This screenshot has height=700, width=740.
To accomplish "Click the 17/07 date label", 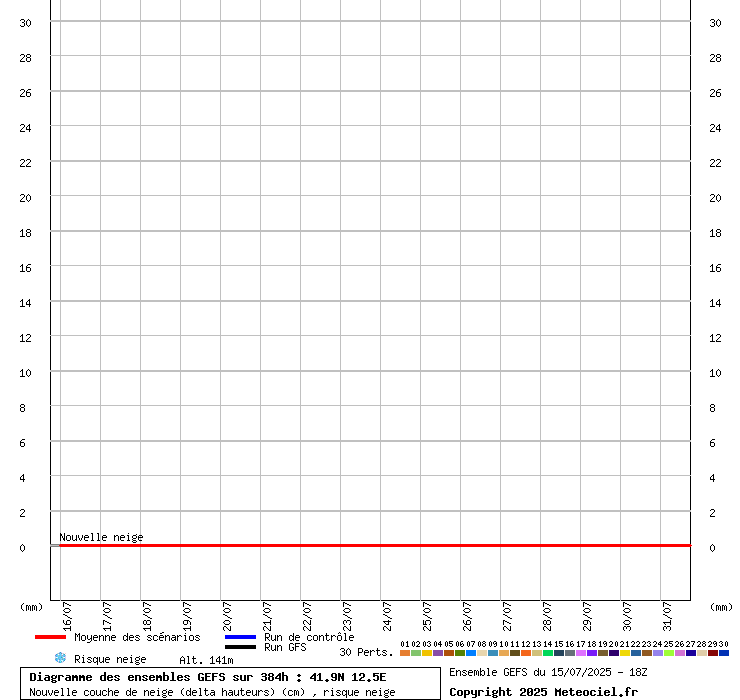I will tap(107, 616).
